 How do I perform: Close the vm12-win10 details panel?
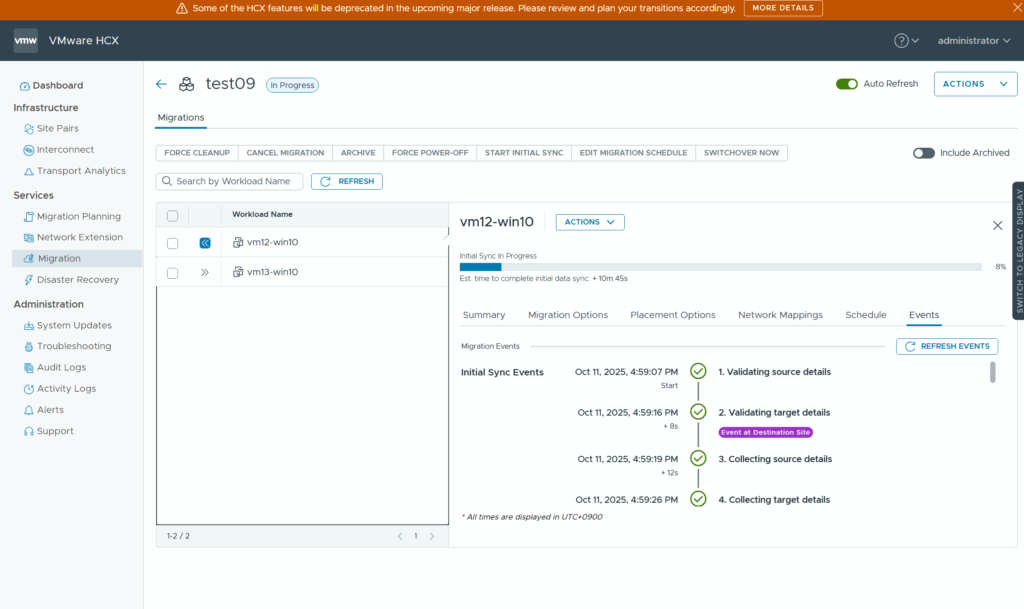pyautogui.click(x=997, y=225)
